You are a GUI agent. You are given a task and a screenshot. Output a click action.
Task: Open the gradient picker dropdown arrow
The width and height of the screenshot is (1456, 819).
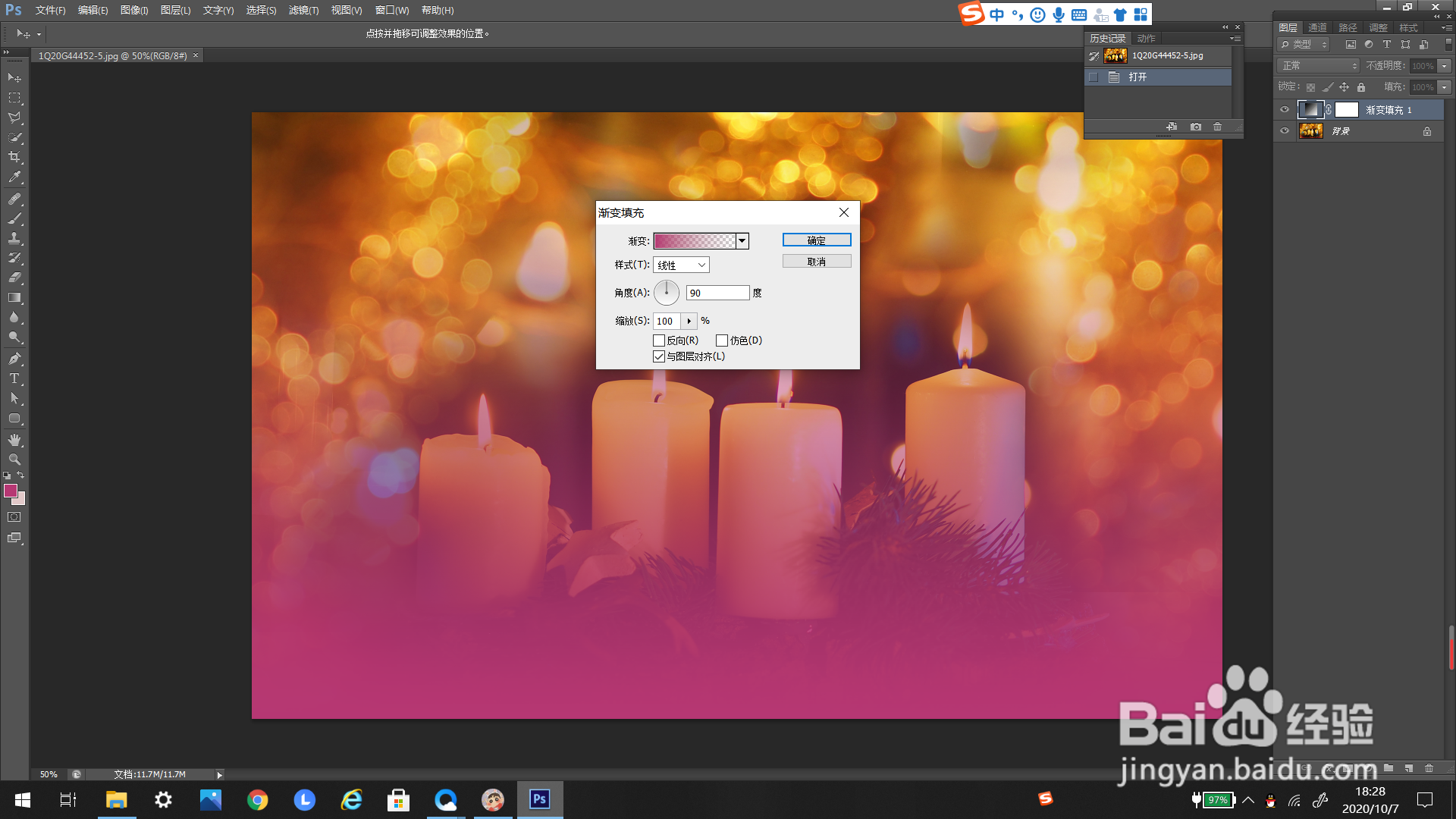[742, 241]
